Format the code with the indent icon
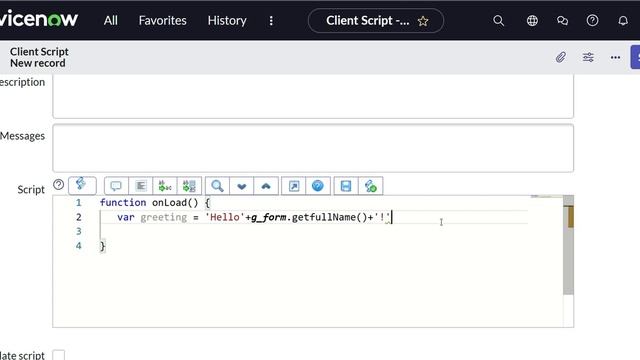Viewport: 640px width, 360px height. coord(140,186)
